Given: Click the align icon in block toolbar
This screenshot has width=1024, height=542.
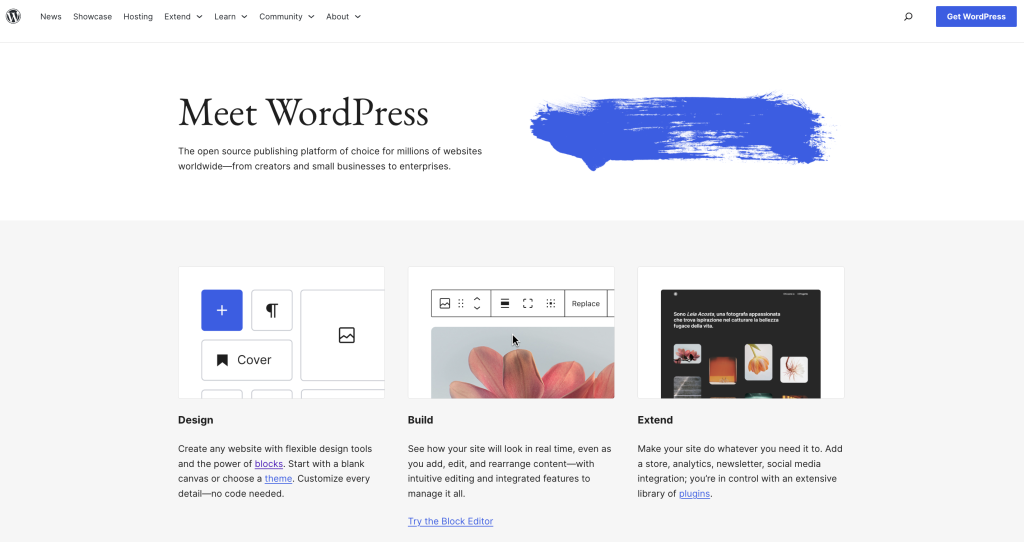Looking at the screenshot, I should pyautogui.click(x=505, y=304).
